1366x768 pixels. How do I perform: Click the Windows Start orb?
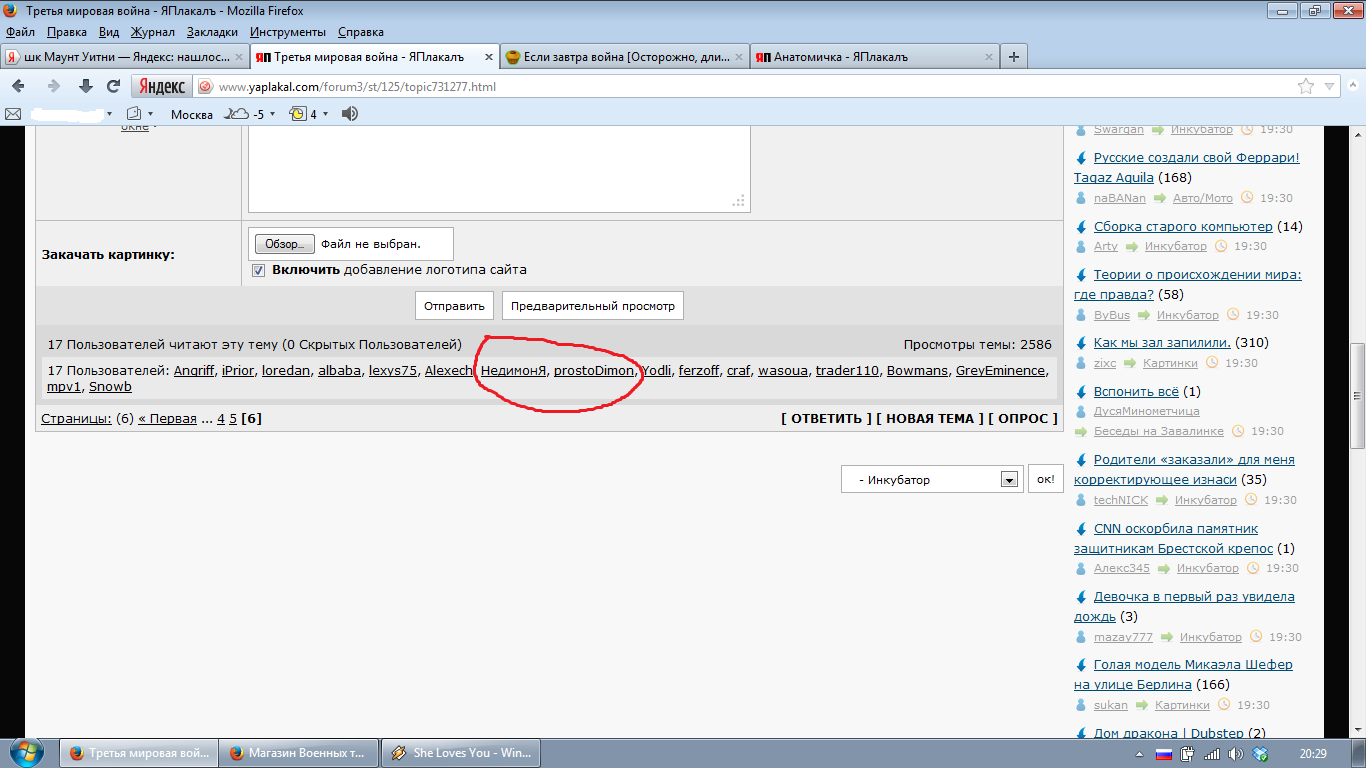click(25, 752)
